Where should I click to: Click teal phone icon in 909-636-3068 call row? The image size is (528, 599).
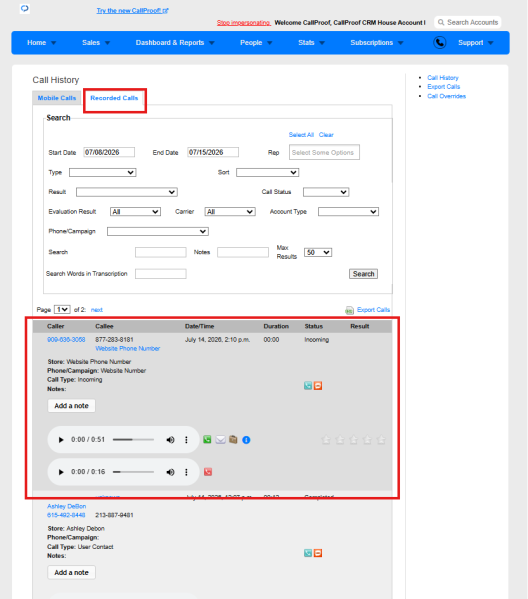point(308,386)
